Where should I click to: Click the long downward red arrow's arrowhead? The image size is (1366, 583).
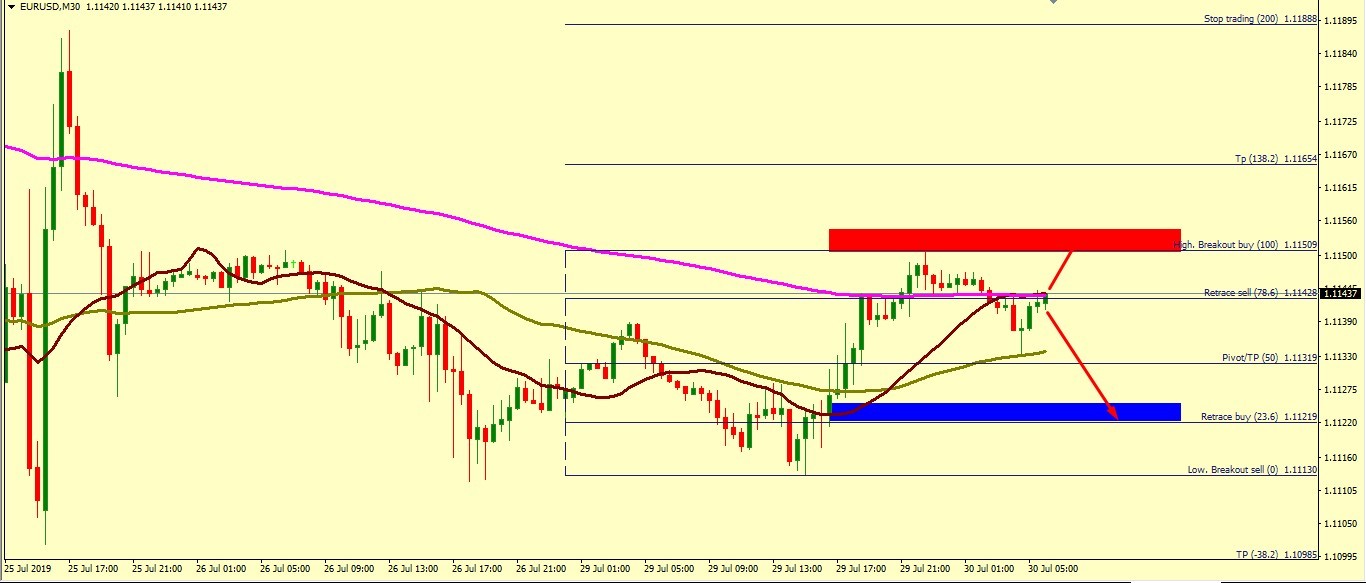point(1112,412)
